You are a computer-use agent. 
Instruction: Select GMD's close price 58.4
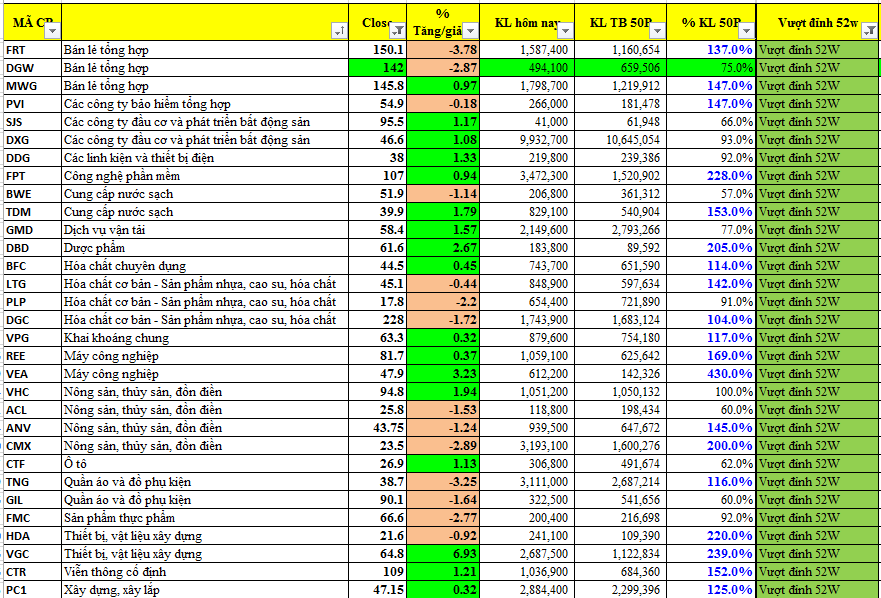(378, 230)
